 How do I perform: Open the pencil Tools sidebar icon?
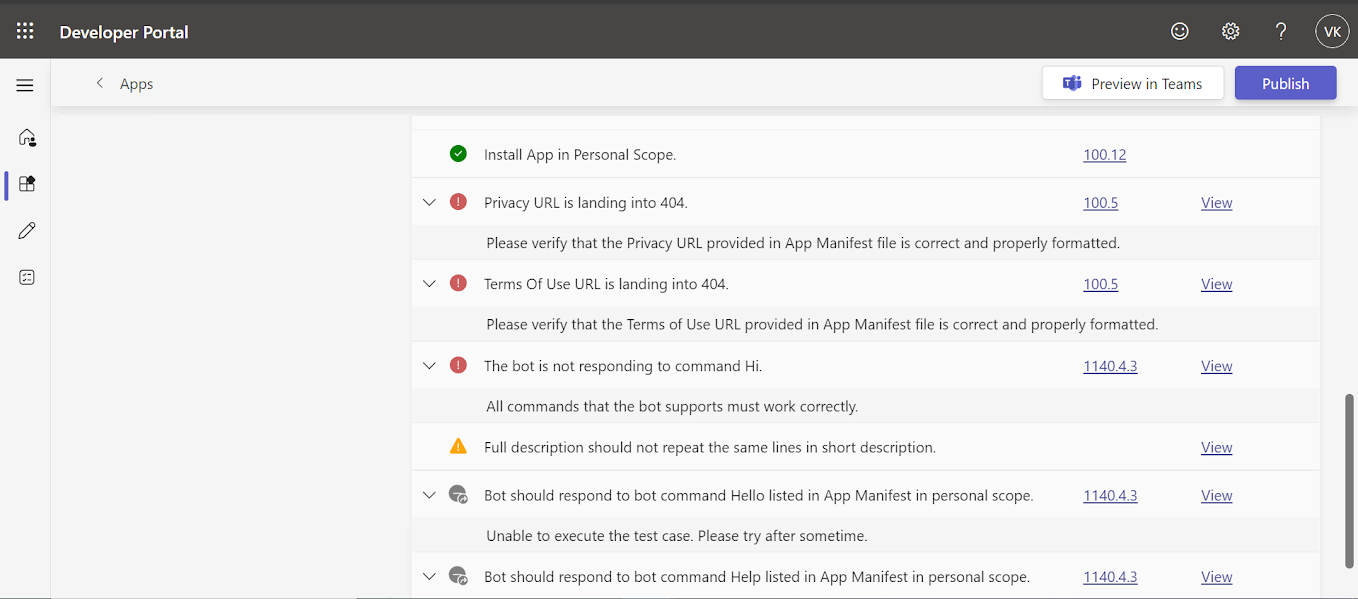[x=27, y=231]
